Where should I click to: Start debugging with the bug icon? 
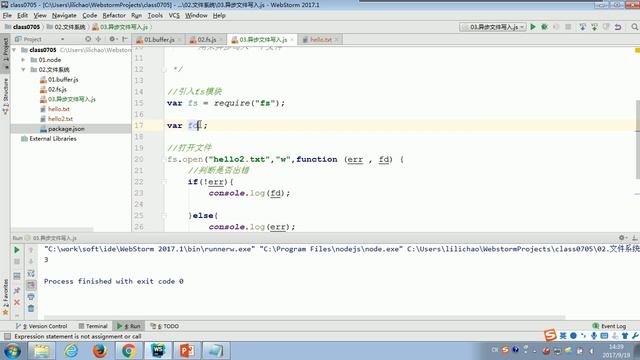(x=544, y=27)
